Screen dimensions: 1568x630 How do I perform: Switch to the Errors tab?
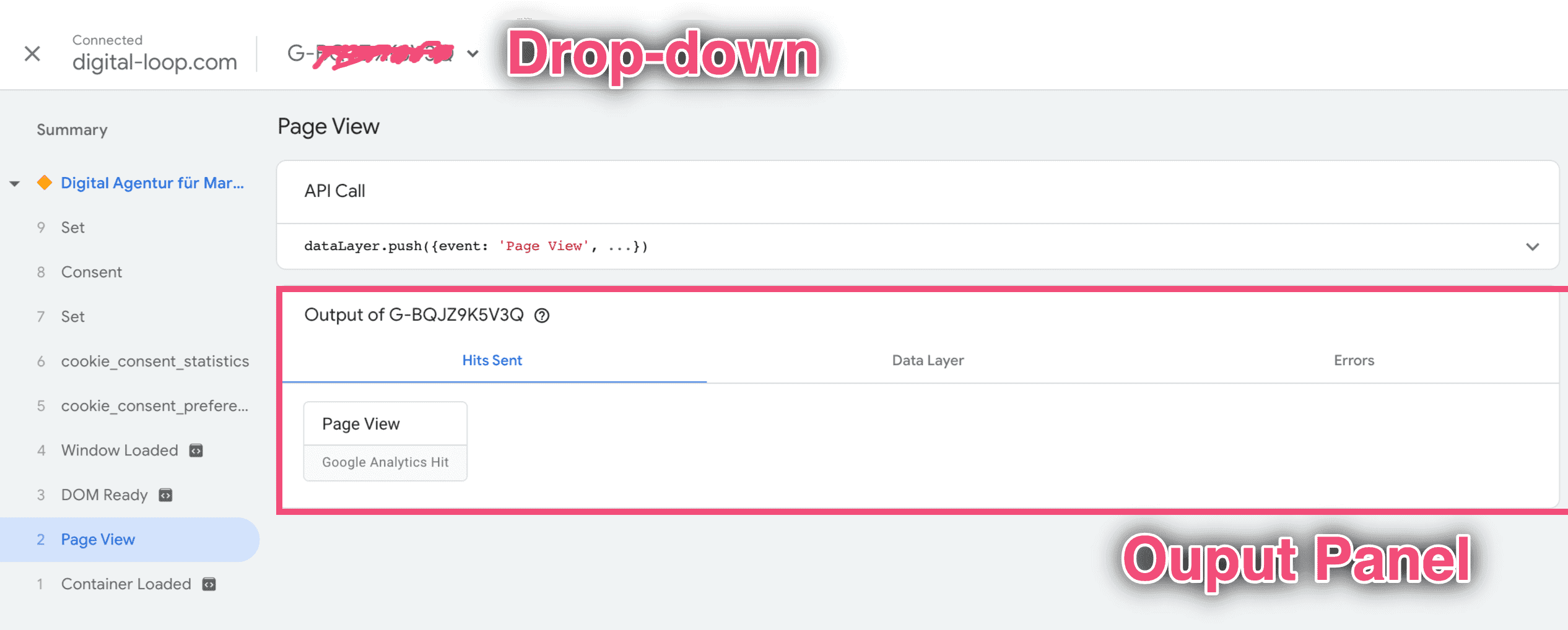click(x=1354, y=360)
